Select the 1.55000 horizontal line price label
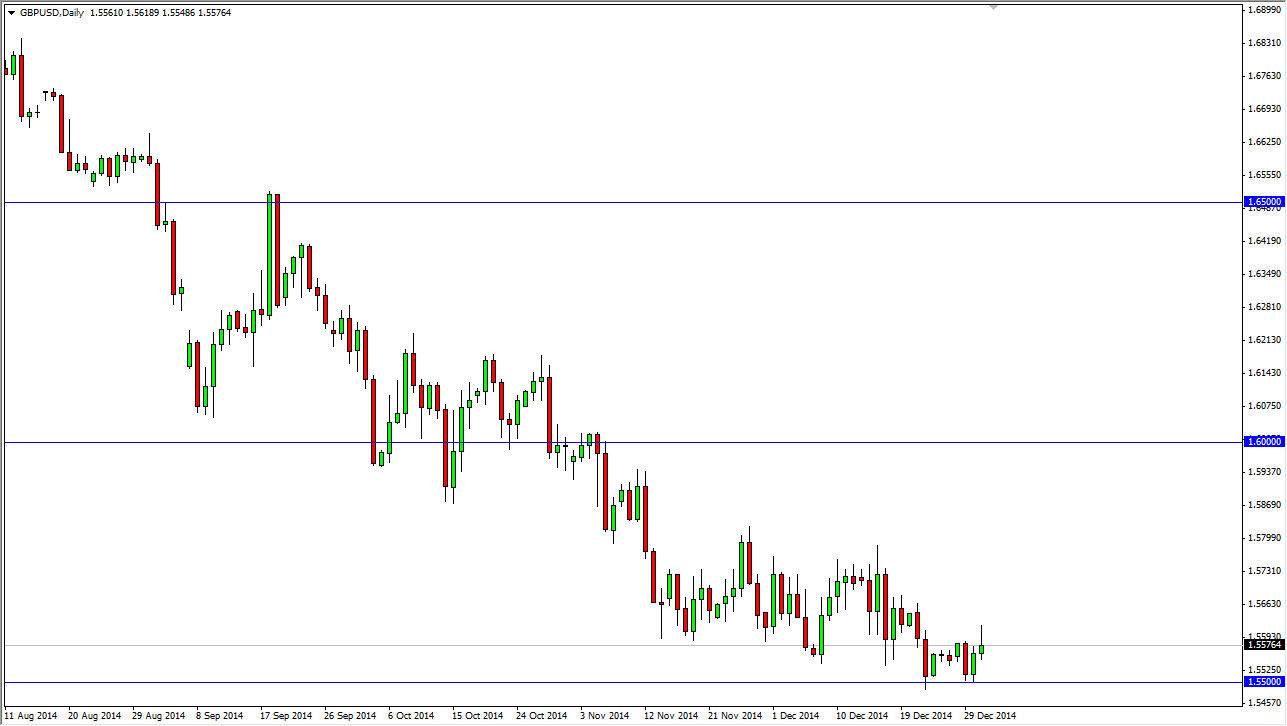The width and height of the screenshot is (1287, 726). (1265, 682)
